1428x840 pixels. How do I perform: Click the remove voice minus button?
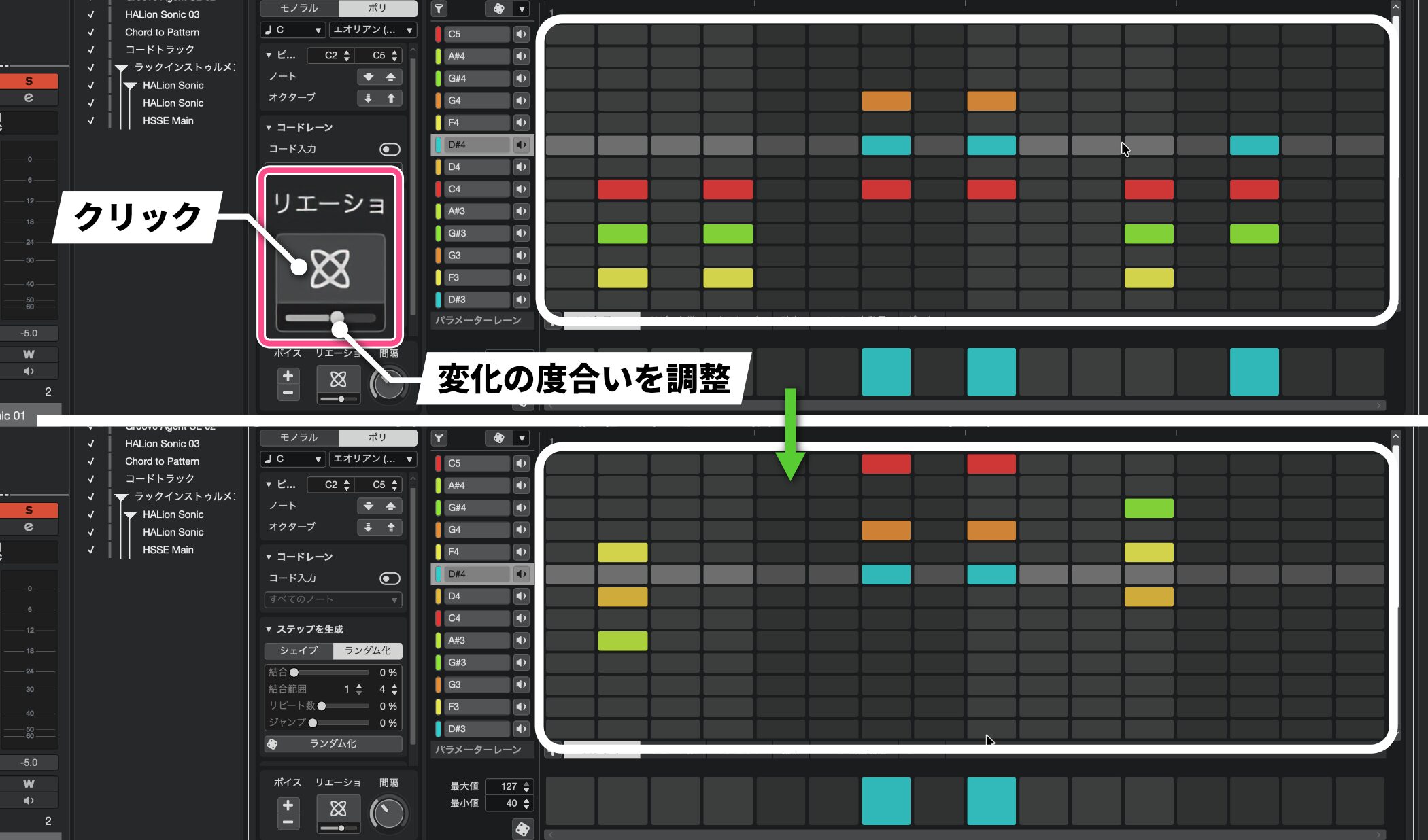pos(288,822)
